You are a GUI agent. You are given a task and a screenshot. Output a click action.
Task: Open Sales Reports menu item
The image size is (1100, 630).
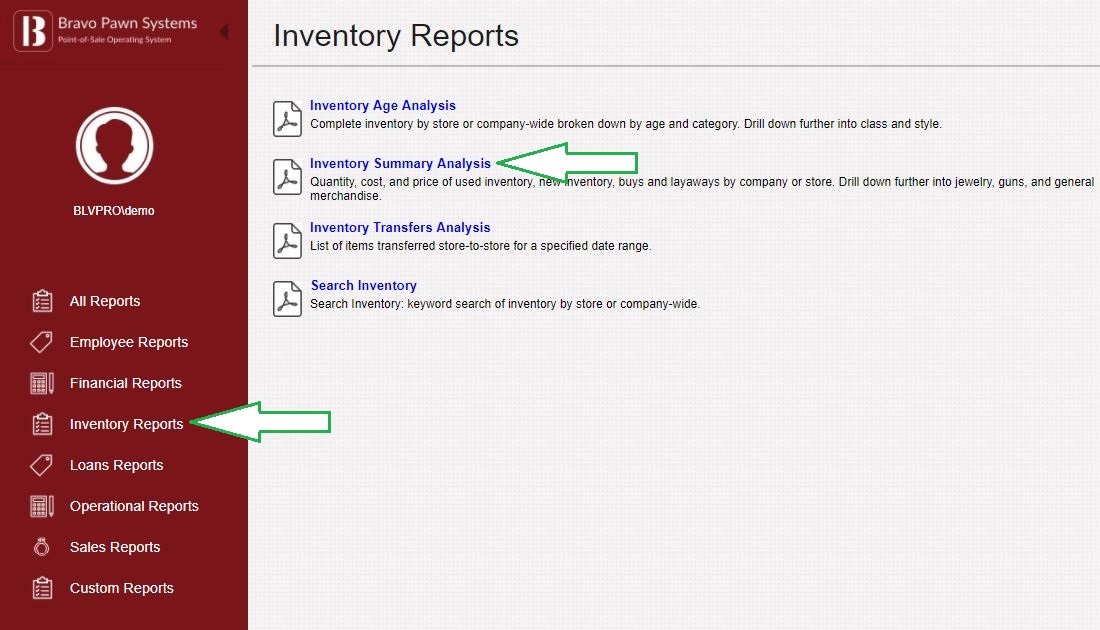click(x=115, y=547)
